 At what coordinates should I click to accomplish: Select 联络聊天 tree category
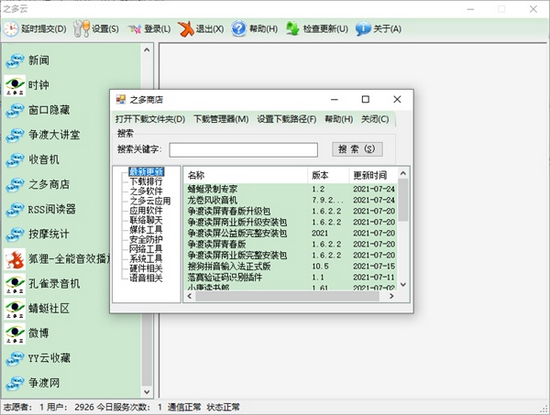(x=146, y=220)
